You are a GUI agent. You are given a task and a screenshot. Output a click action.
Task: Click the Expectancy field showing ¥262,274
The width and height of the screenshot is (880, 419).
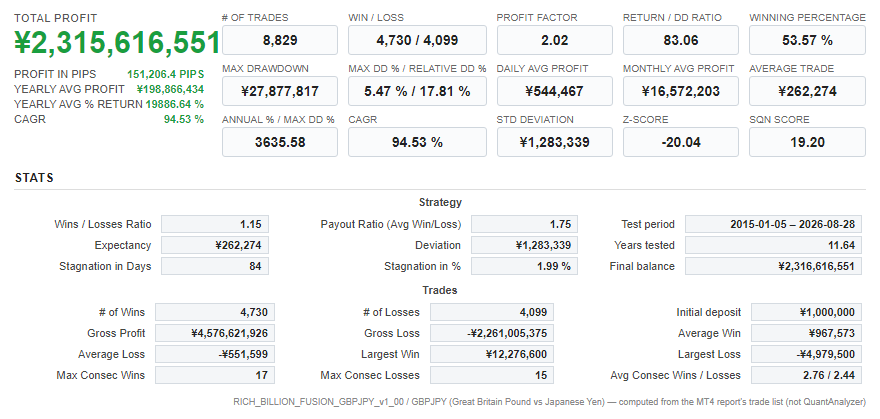[215, 245]
